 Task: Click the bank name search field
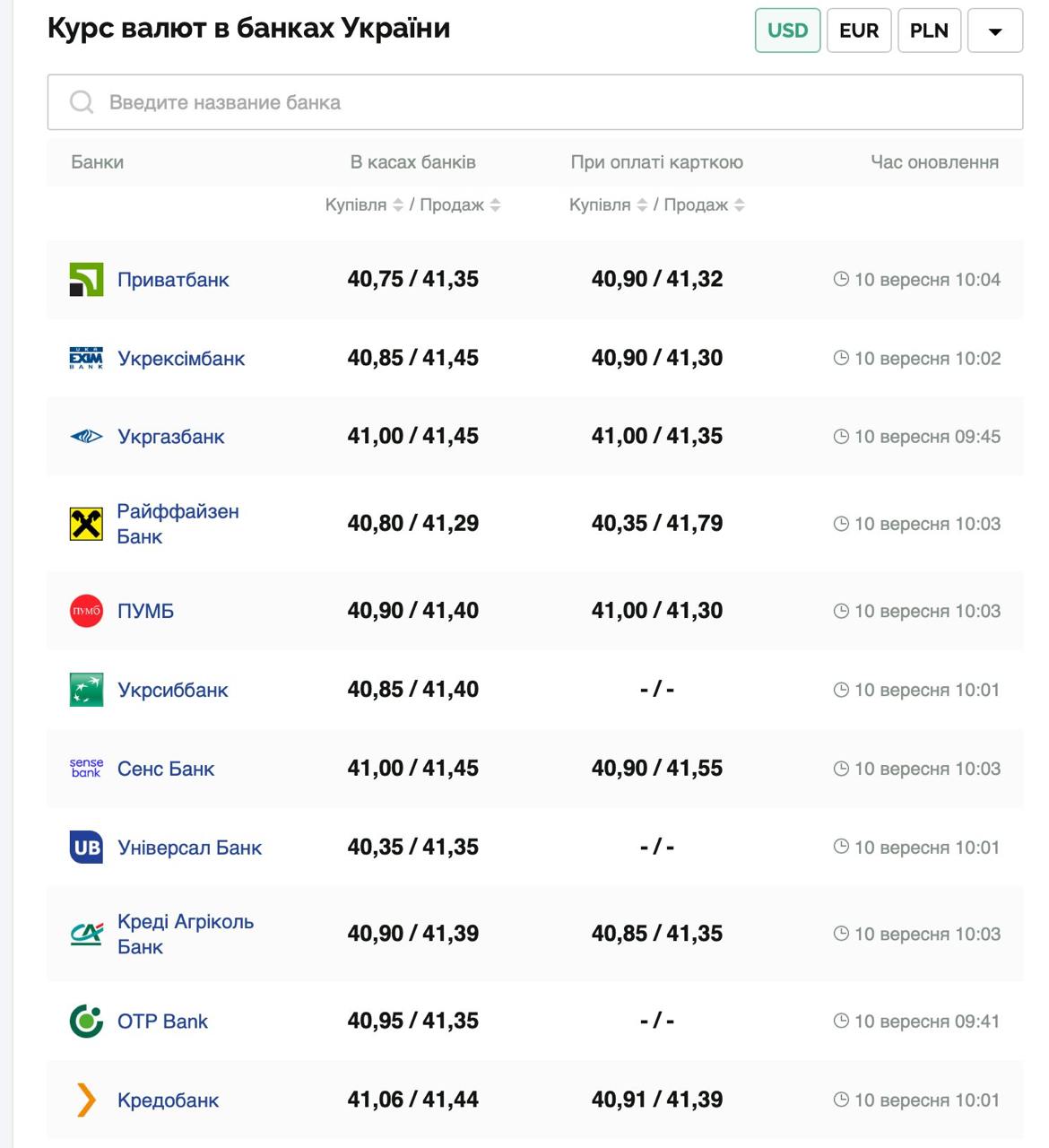pyautogui.click(x=534, y=102)
